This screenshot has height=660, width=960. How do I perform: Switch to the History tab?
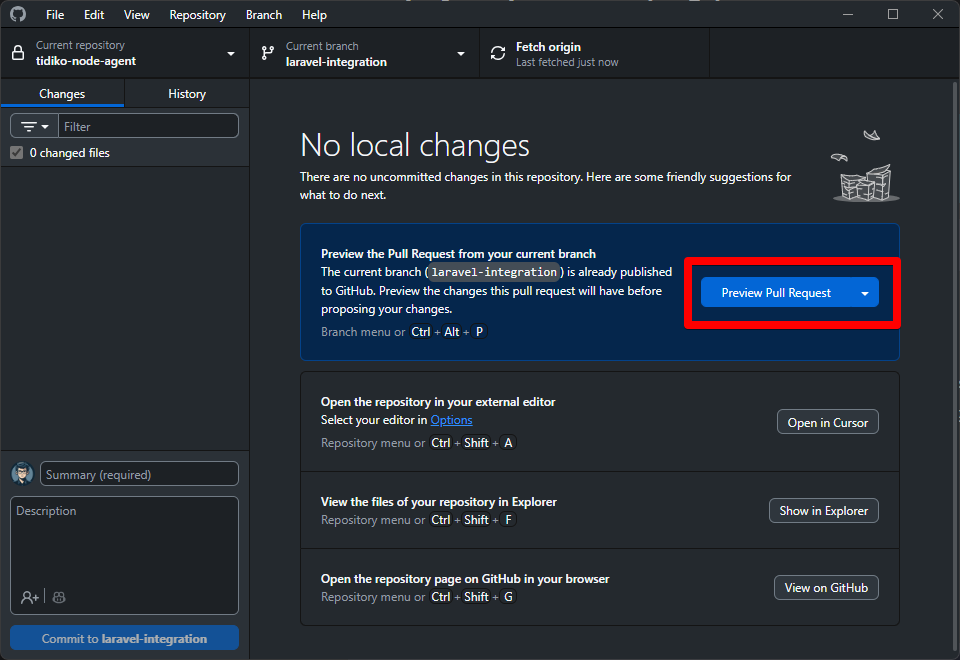click(186, 93)
